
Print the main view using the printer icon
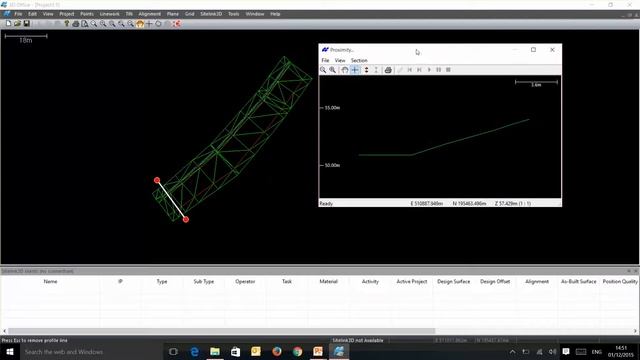[76, 24]
